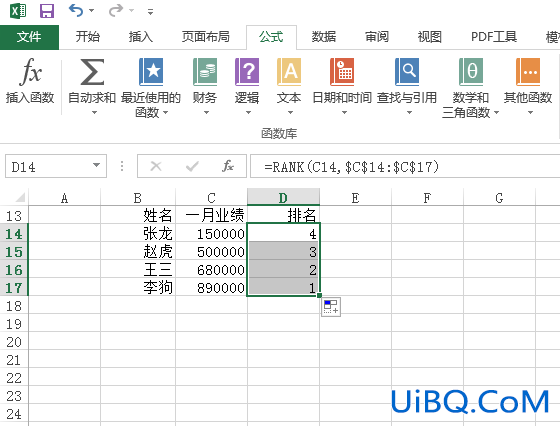Open the 文件 file menu

(29, 37)
